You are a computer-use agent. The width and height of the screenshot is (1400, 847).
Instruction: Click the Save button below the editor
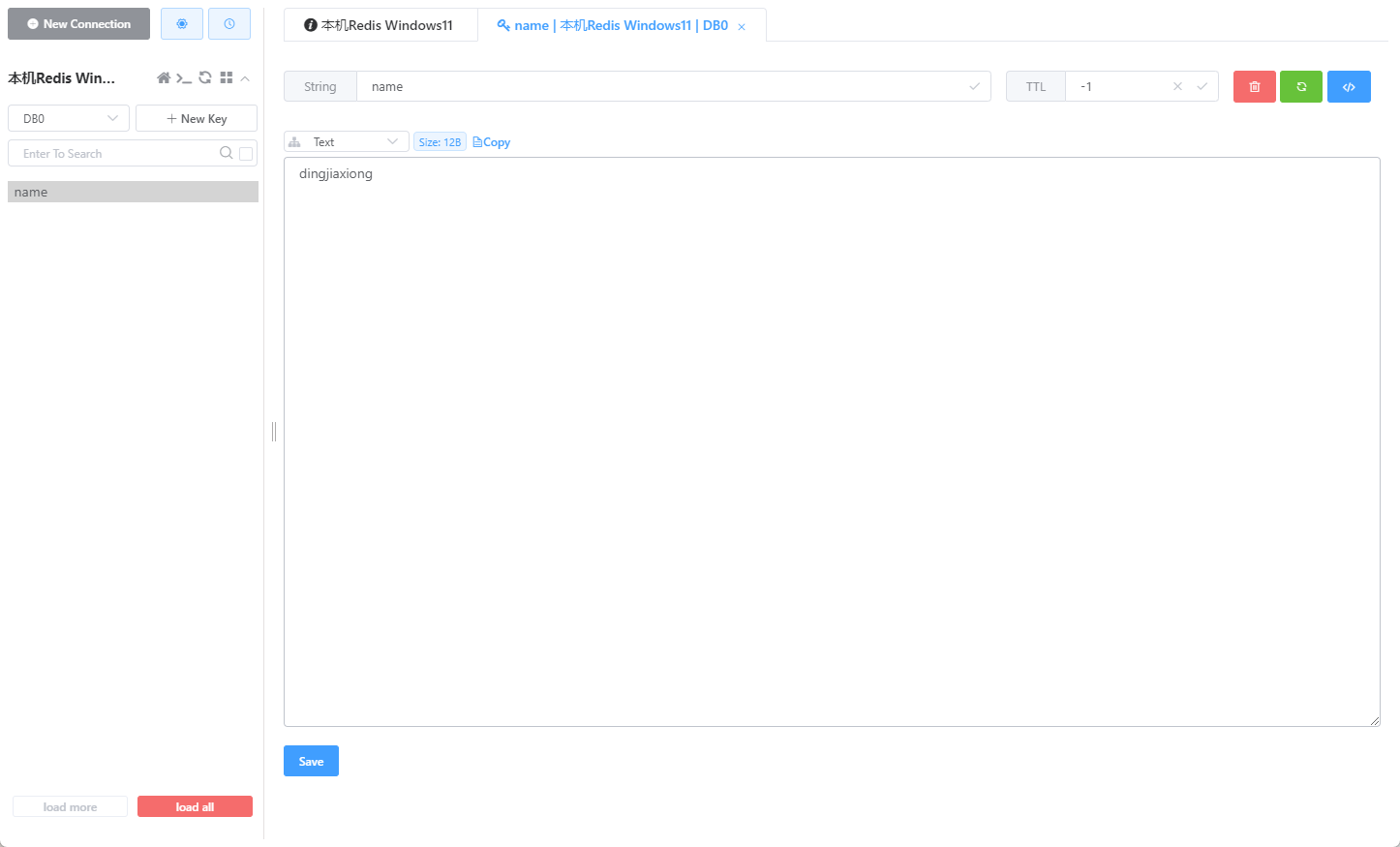click(311, 761)
